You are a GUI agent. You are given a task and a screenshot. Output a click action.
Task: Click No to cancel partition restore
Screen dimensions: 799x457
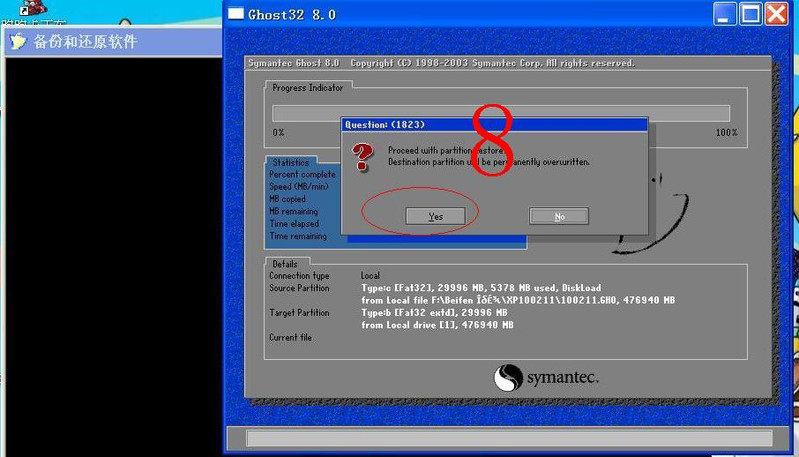click(559, 216)
